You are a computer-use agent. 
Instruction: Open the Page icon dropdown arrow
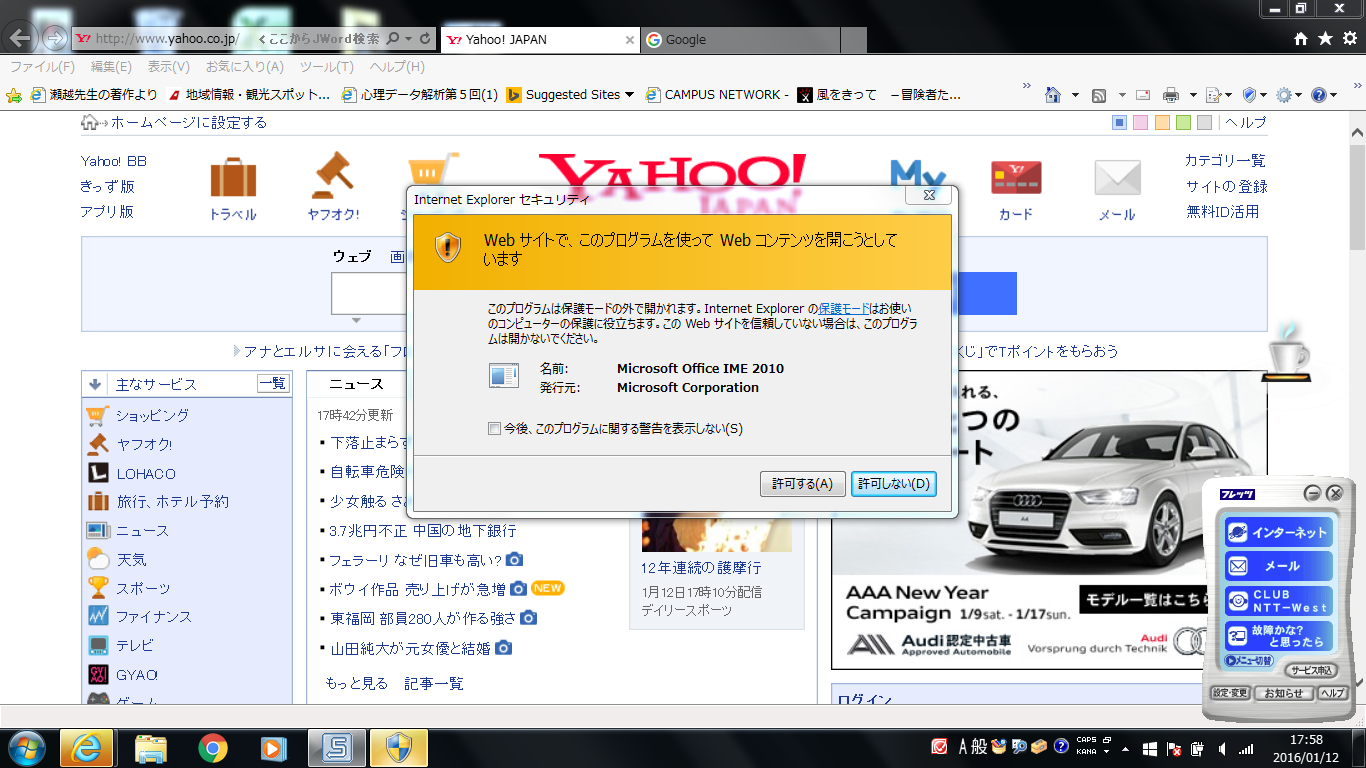pos(1230,95)
